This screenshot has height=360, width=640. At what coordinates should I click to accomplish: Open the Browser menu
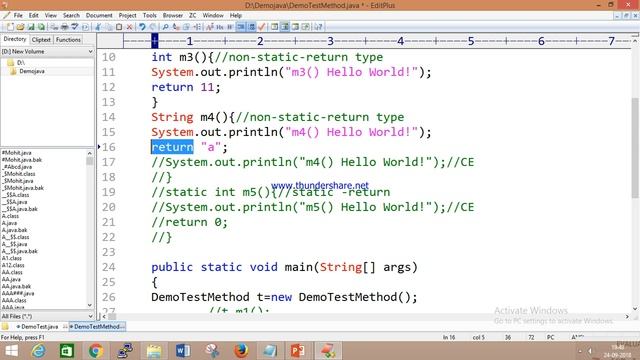173,16
